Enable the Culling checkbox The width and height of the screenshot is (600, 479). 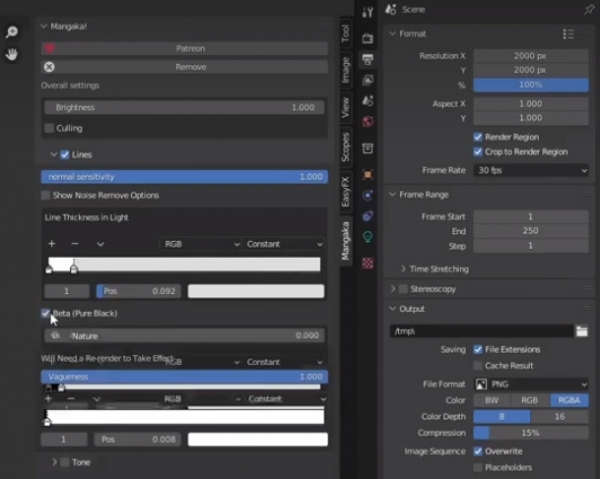49,128
